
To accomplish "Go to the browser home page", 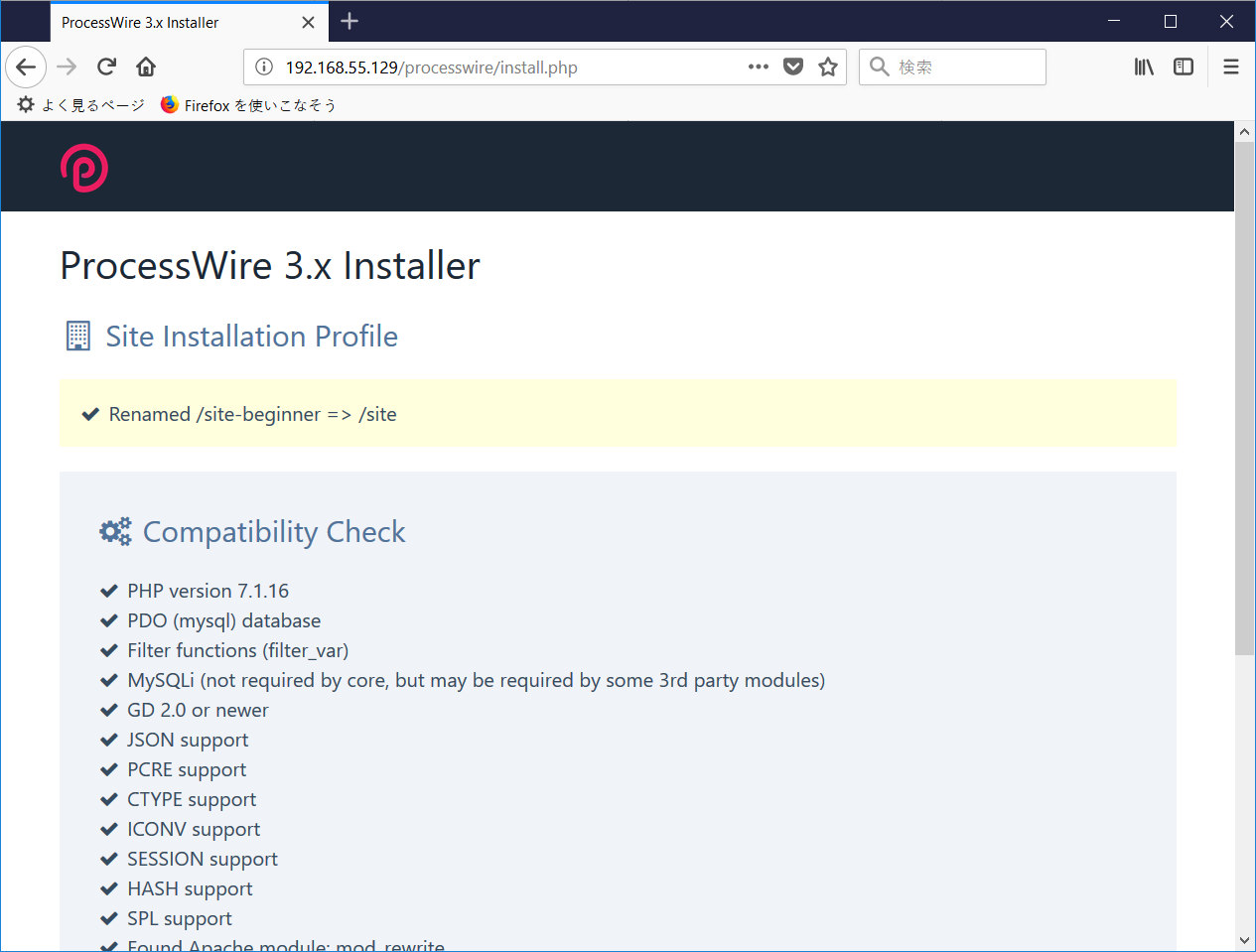I will (145, 67).
